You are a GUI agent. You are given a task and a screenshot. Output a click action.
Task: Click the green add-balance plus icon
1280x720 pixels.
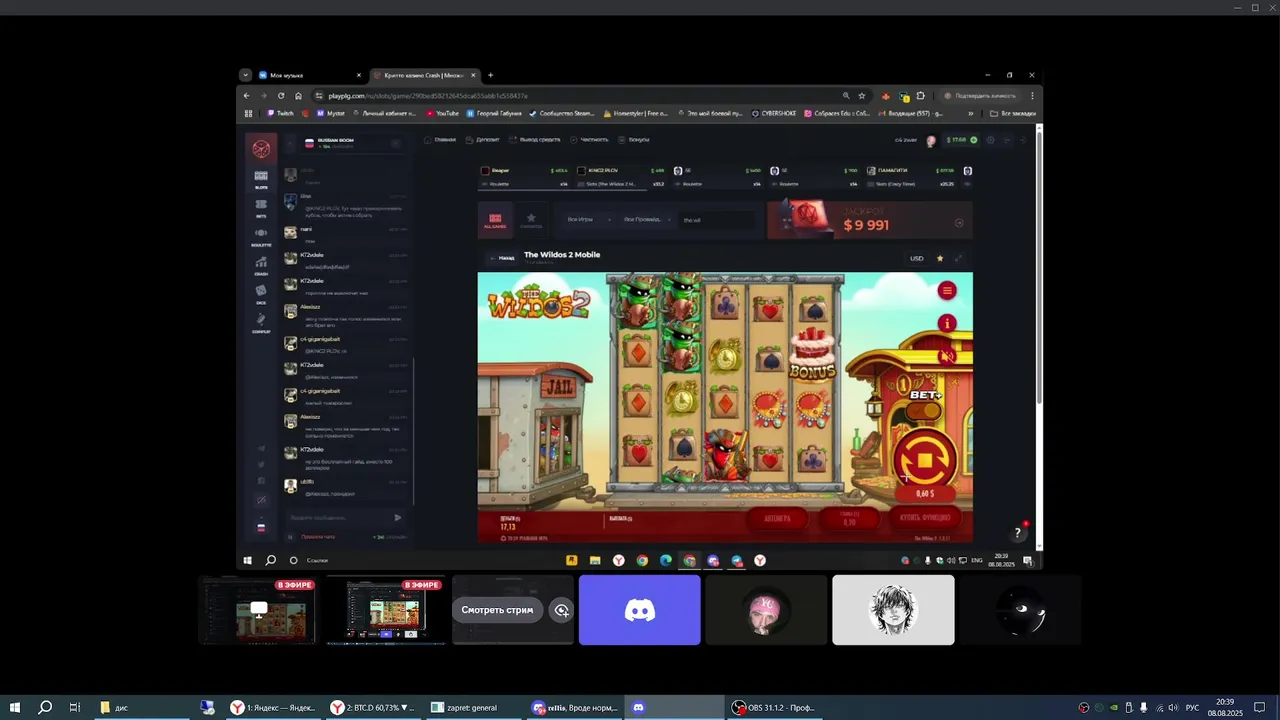[974, 140]
